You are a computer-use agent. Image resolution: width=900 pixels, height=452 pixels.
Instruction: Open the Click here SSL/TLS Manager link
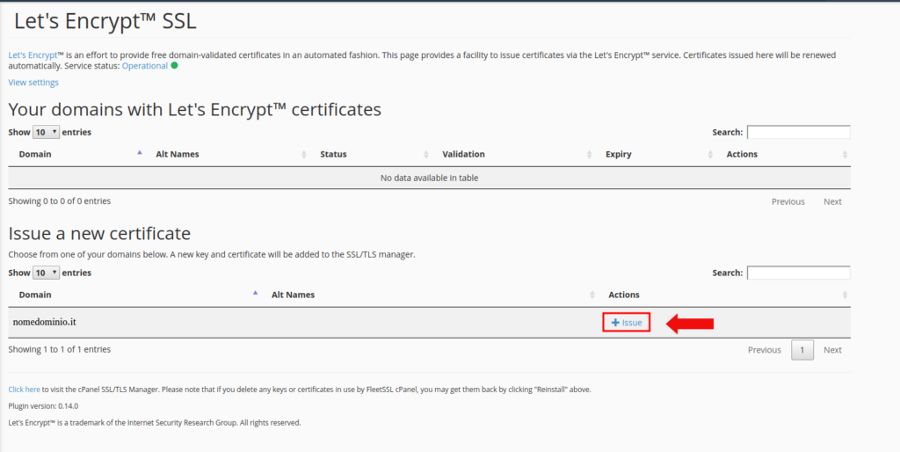pos(24,389)
